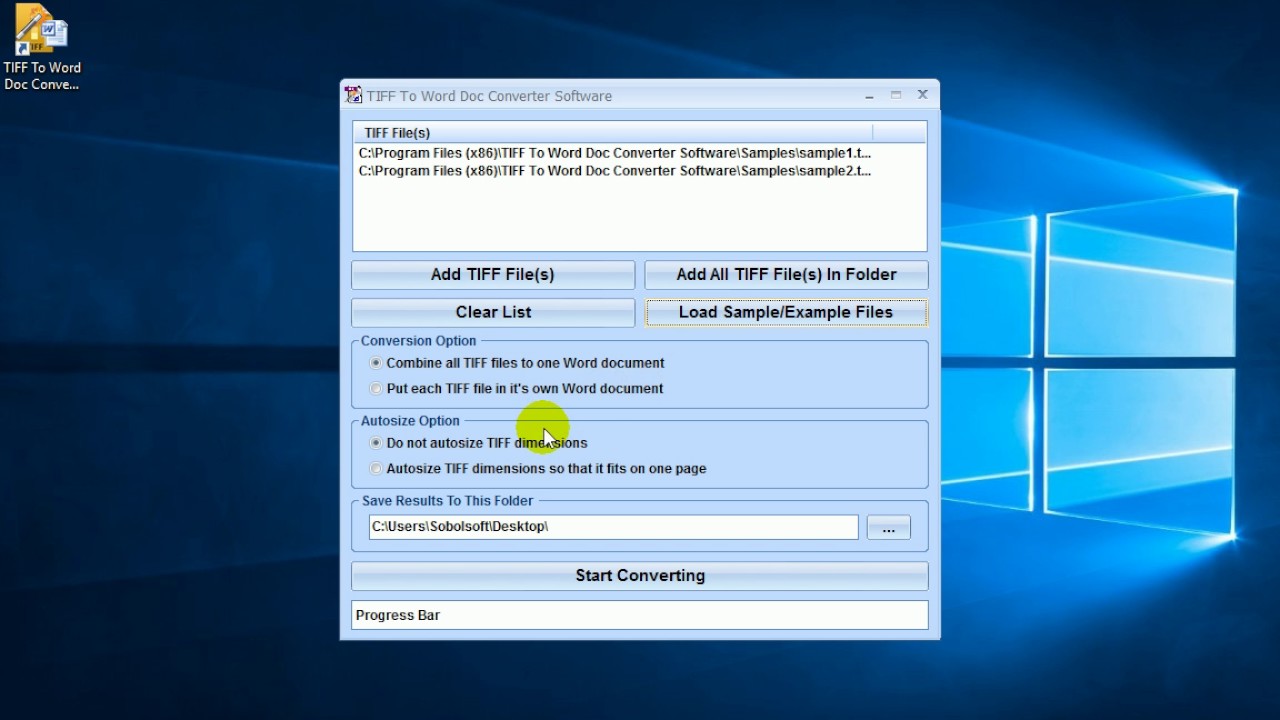The height and width of the screenshot is (720, 1280).
Task: Open the TIFF To Word Doc Converter desktop shortcut
Action: coord(41,48)
